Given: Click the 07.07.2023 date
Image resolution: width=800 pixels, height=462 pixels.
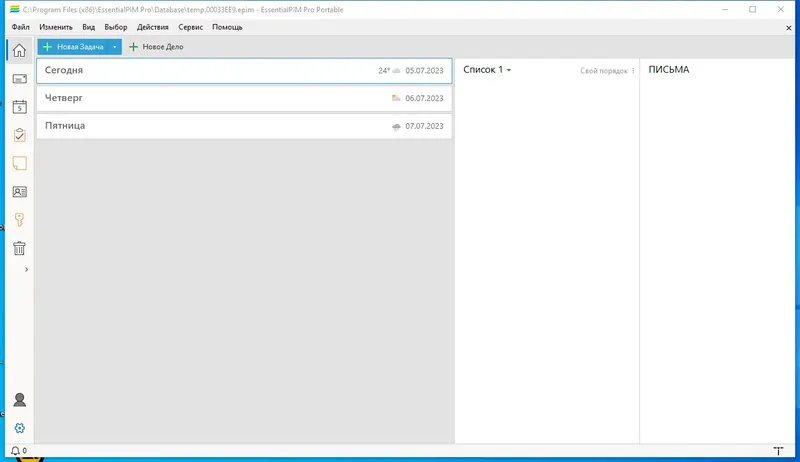Looking at the screenshot, I should (x=424, y=126).
